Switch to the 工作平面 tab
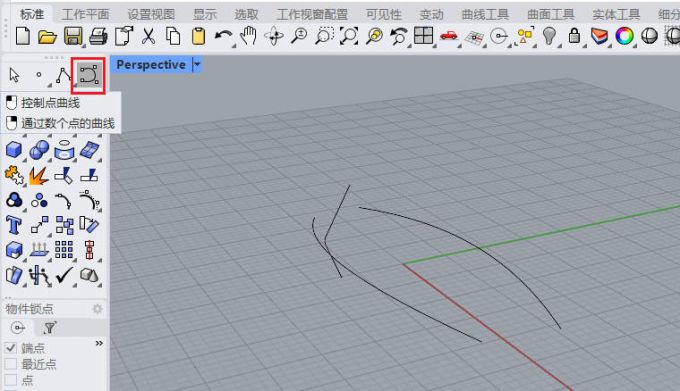The width and height of the screenshot is (680, 391). coord(85,14)
